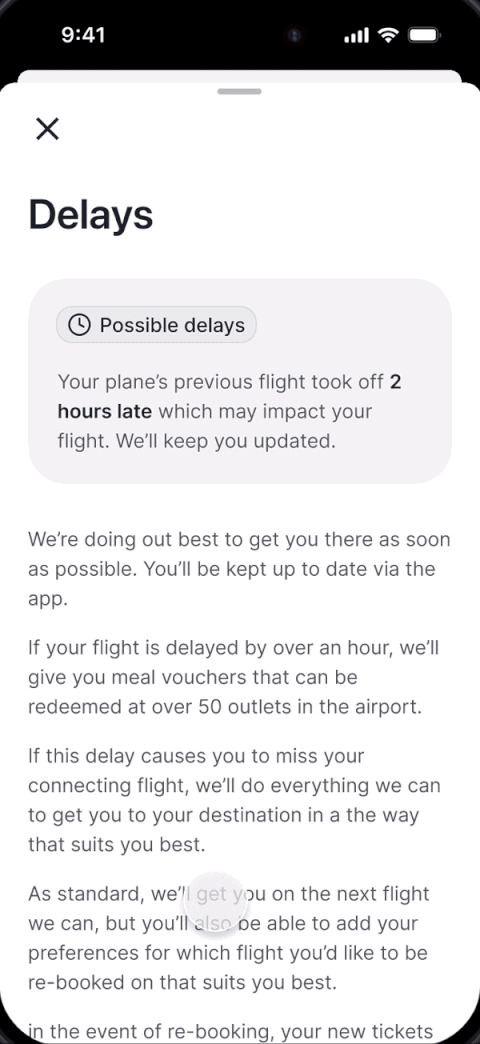Tap the "Delays" page heading

91,216
